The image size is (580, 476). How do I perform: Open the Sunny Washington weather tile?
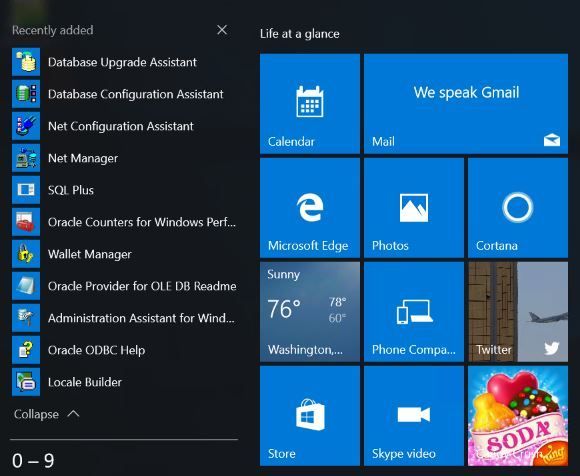pyautogui.click(x=310, y=312)
